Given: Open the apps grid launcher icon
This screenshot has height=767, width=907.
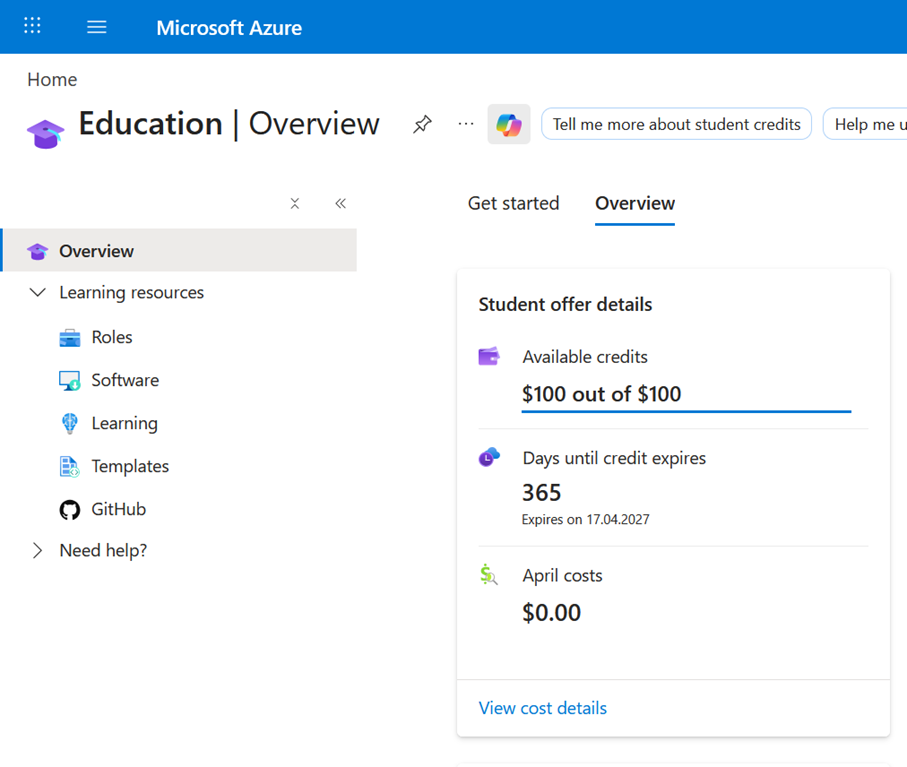Looking at the screenshot, I should [32, 26].
